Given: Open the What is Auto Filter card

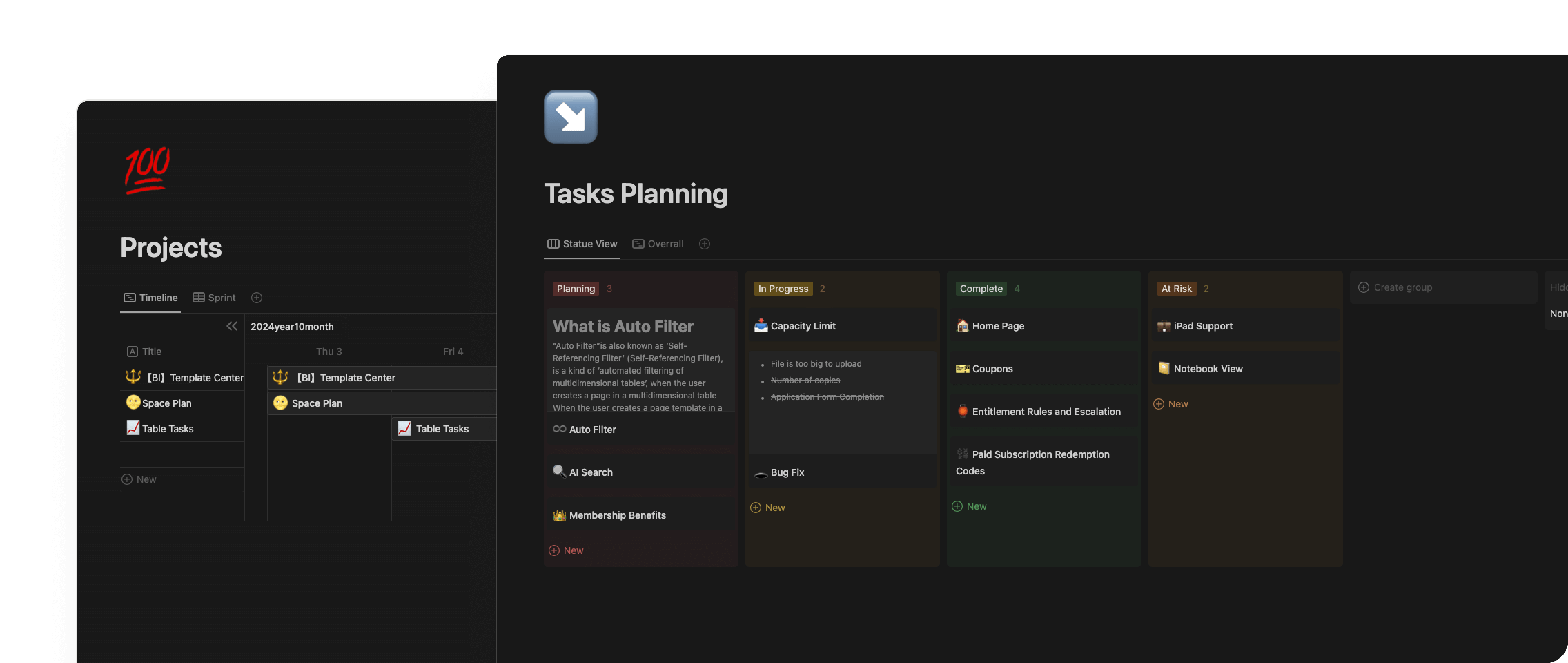Looking at the screenshot, I should coord(622,327).
